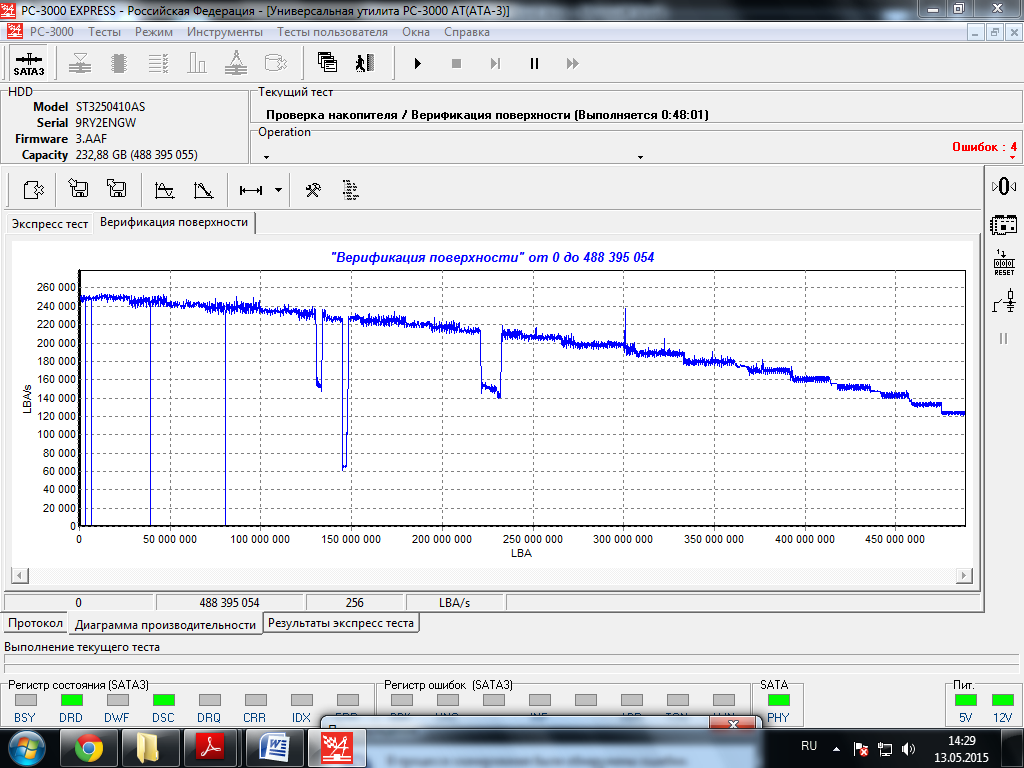Click the chart scrollbar right arrow
Screen dimensions: 1024x768
tap(963, 575)
